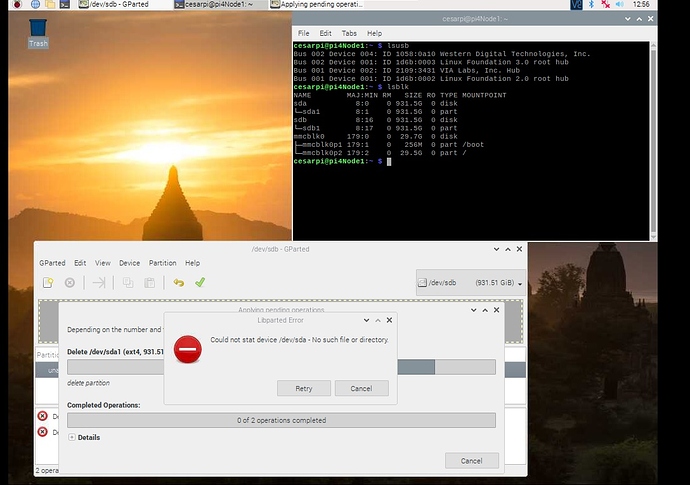The height and width of the screenshot is (485, 690).
Task: Click the New partition toolbar icon
Action: (x=48, y=283)
